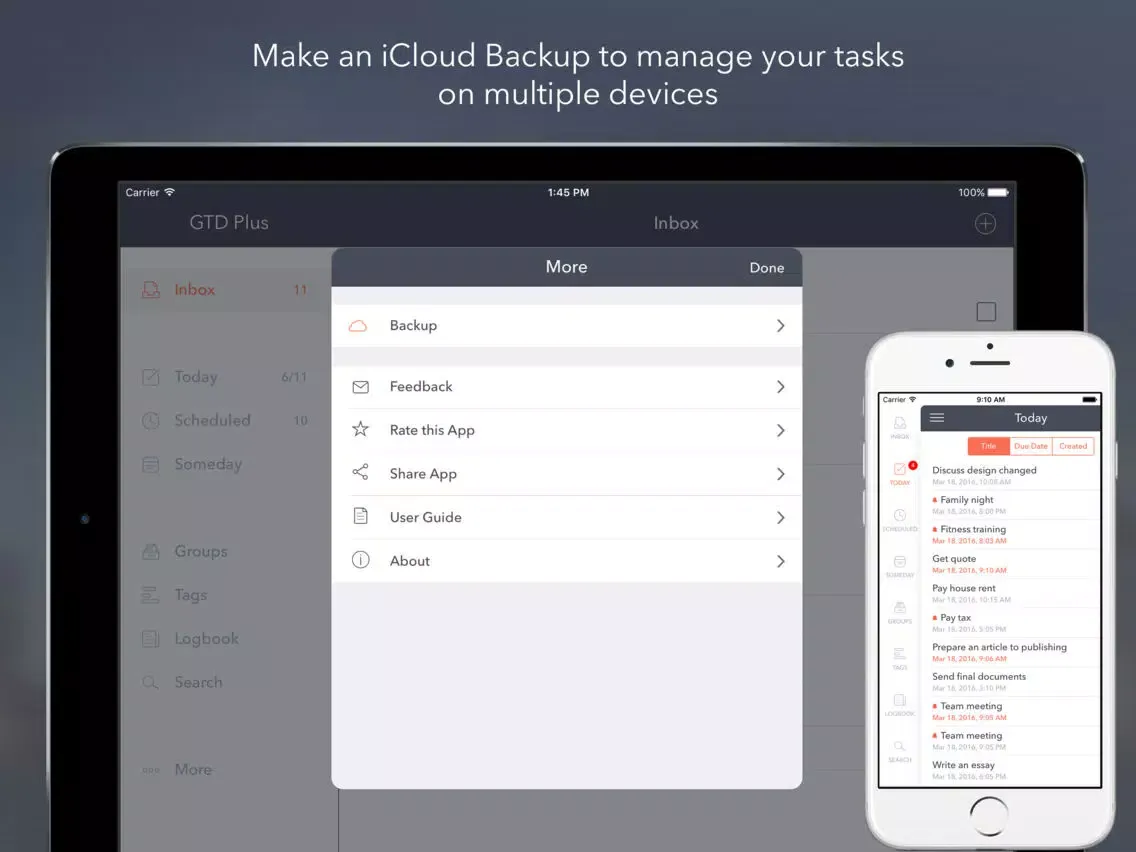Open the 'Fitness training' task
This screenshot has height=852, width=1136.
point(1011,535)
